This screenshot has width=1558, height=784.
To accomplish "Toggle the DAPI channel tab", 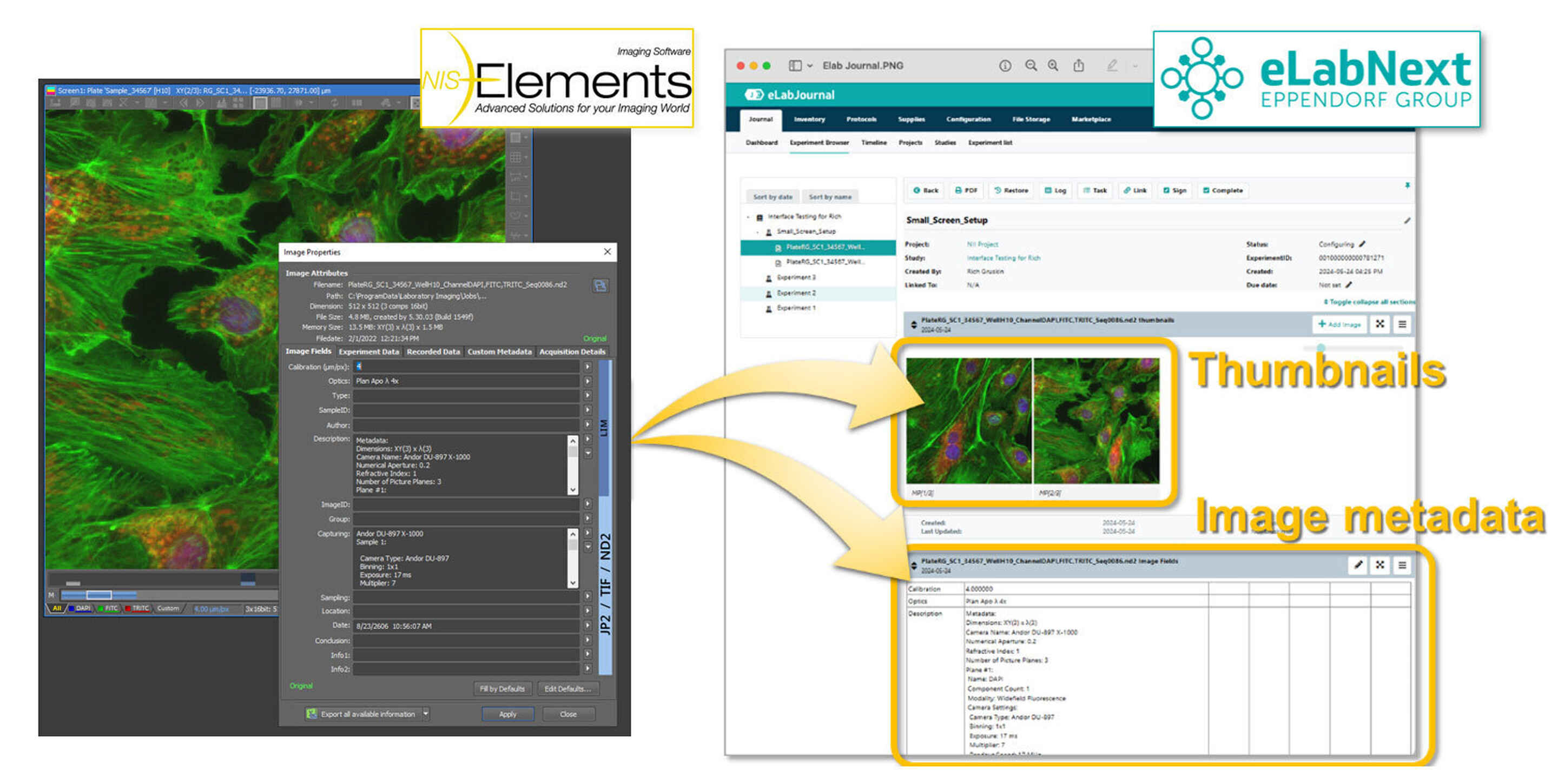I will point(82,609).
